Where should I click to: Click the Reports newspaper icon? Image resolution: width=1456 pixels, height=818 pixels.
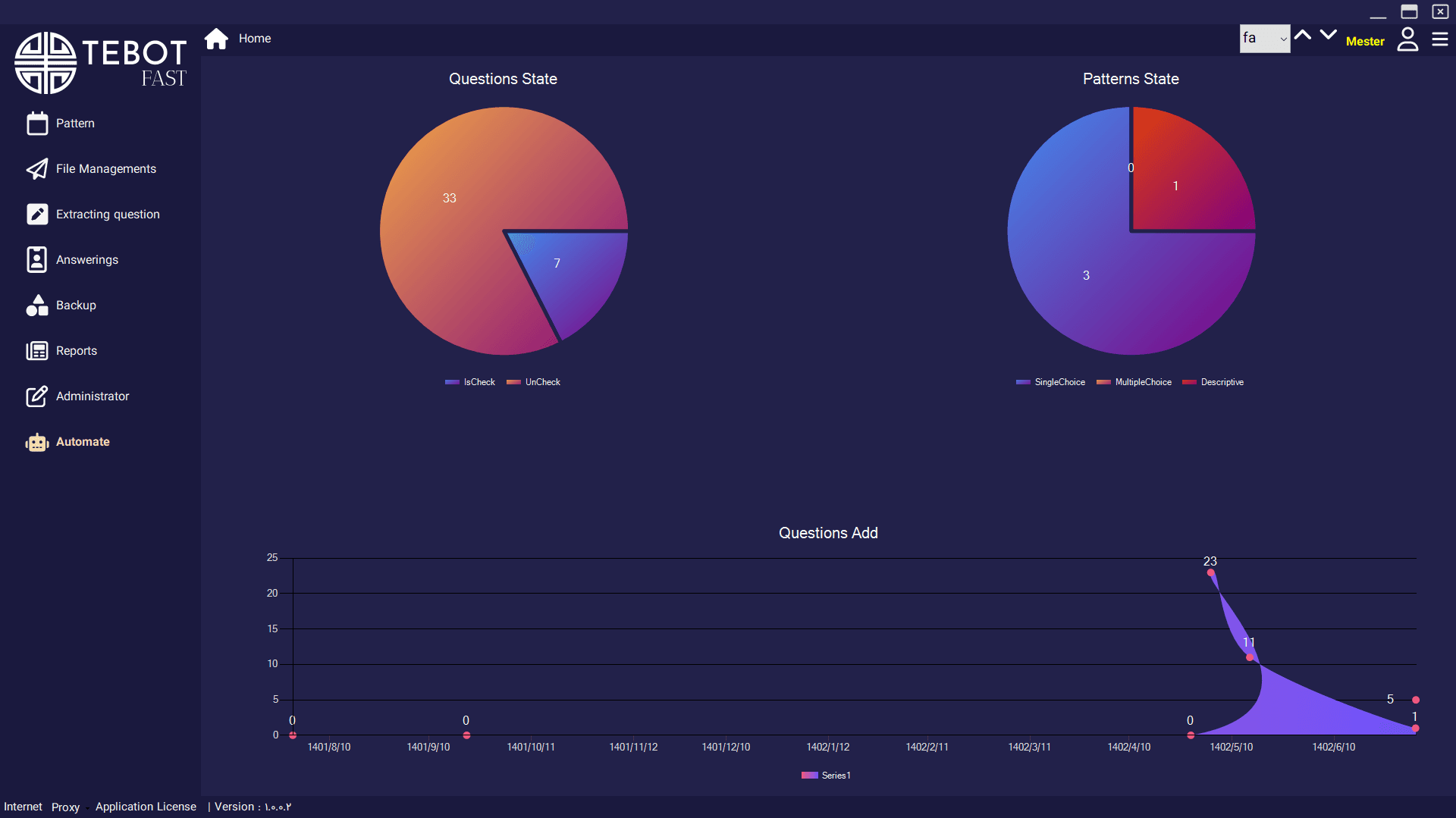click(37, 351)
